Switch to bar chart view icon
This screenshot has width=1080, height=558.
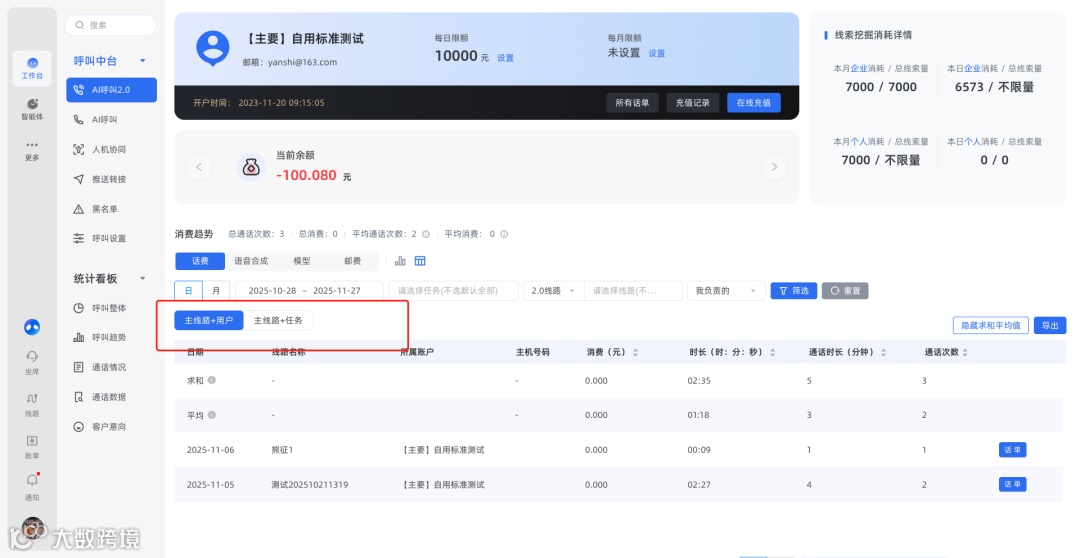click(400, 261)
